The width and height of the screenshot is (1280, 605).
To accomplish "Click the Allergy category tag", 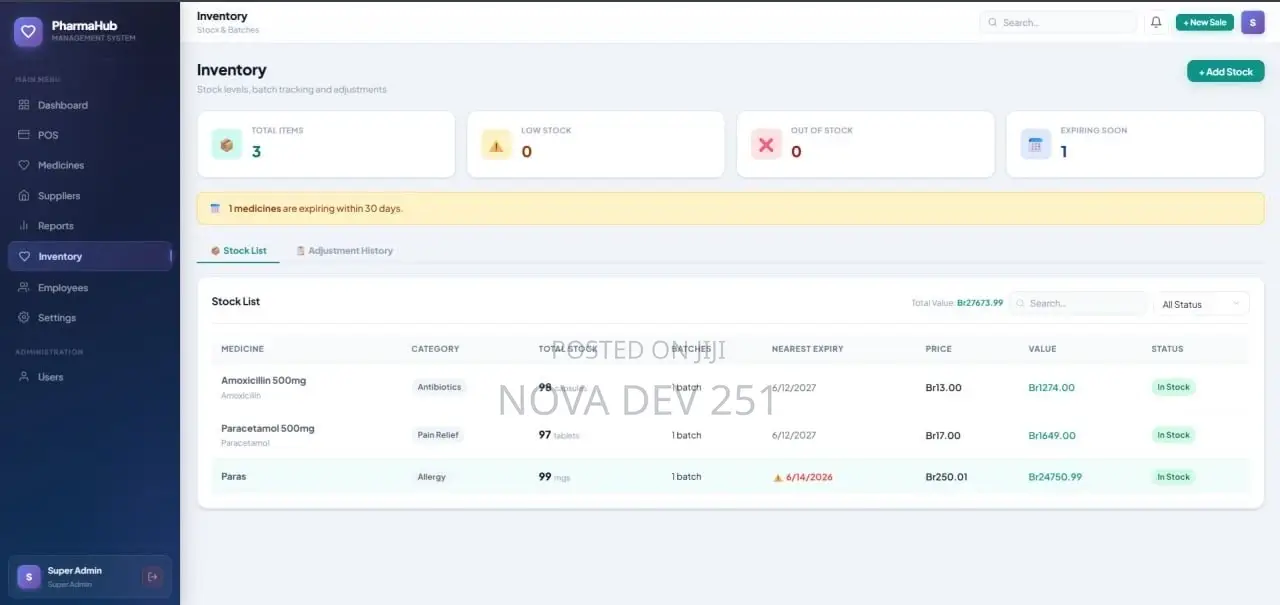I will (432, 477).
